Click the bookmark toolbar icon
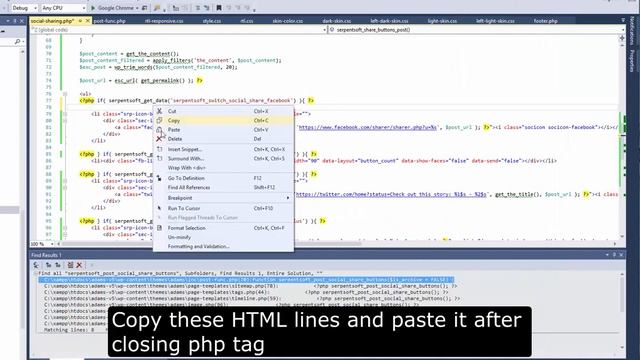640x360 pixels. click(x=219, y=8)
